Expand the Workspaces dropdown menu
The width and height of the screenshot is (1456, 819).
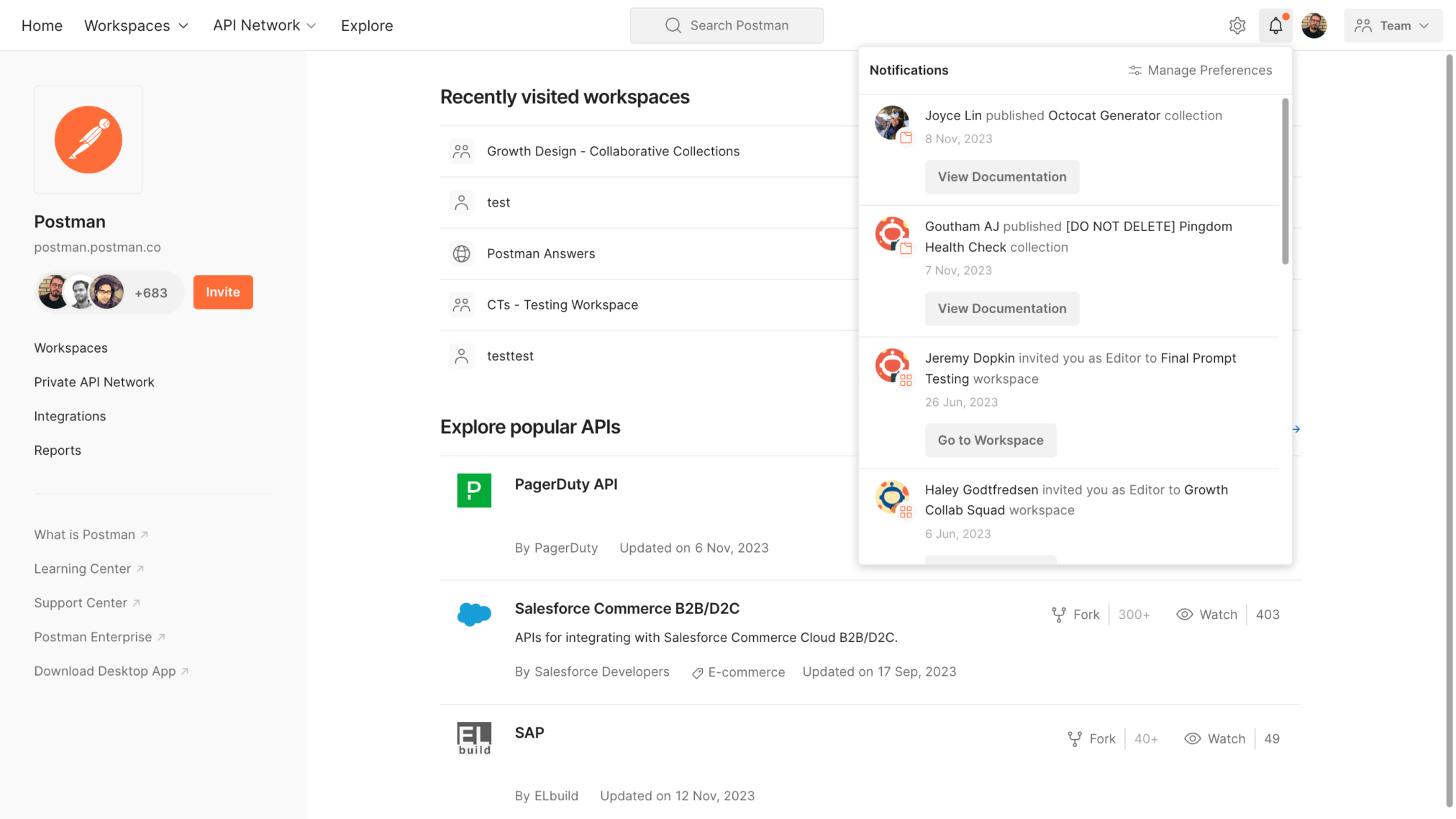[136, 26]
